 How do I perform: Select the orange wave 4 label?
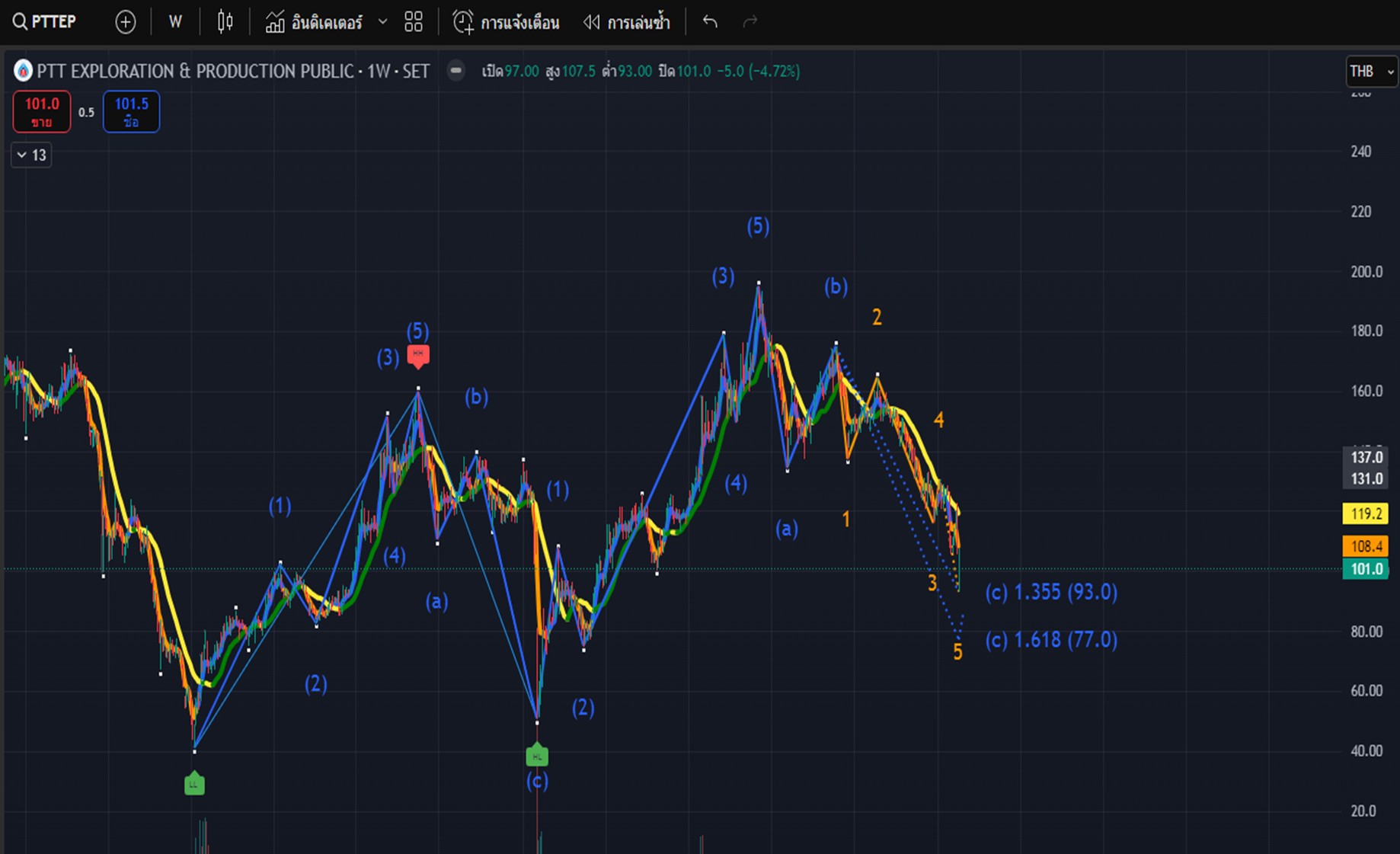[938, 420]
